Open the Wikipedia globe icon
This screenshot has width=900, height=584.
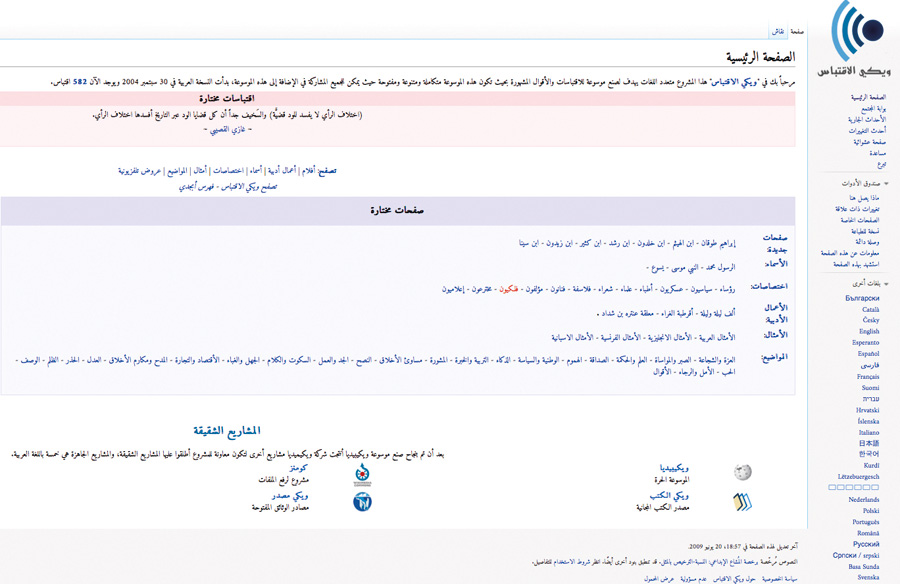point(742,472)
